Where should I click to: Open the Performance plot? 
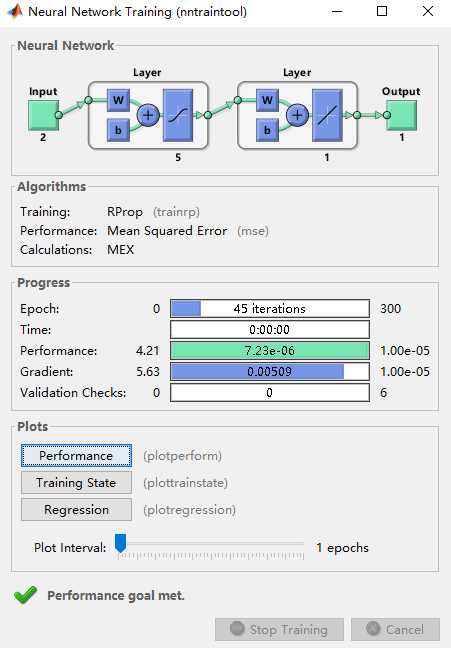click(x=76, y=455)
